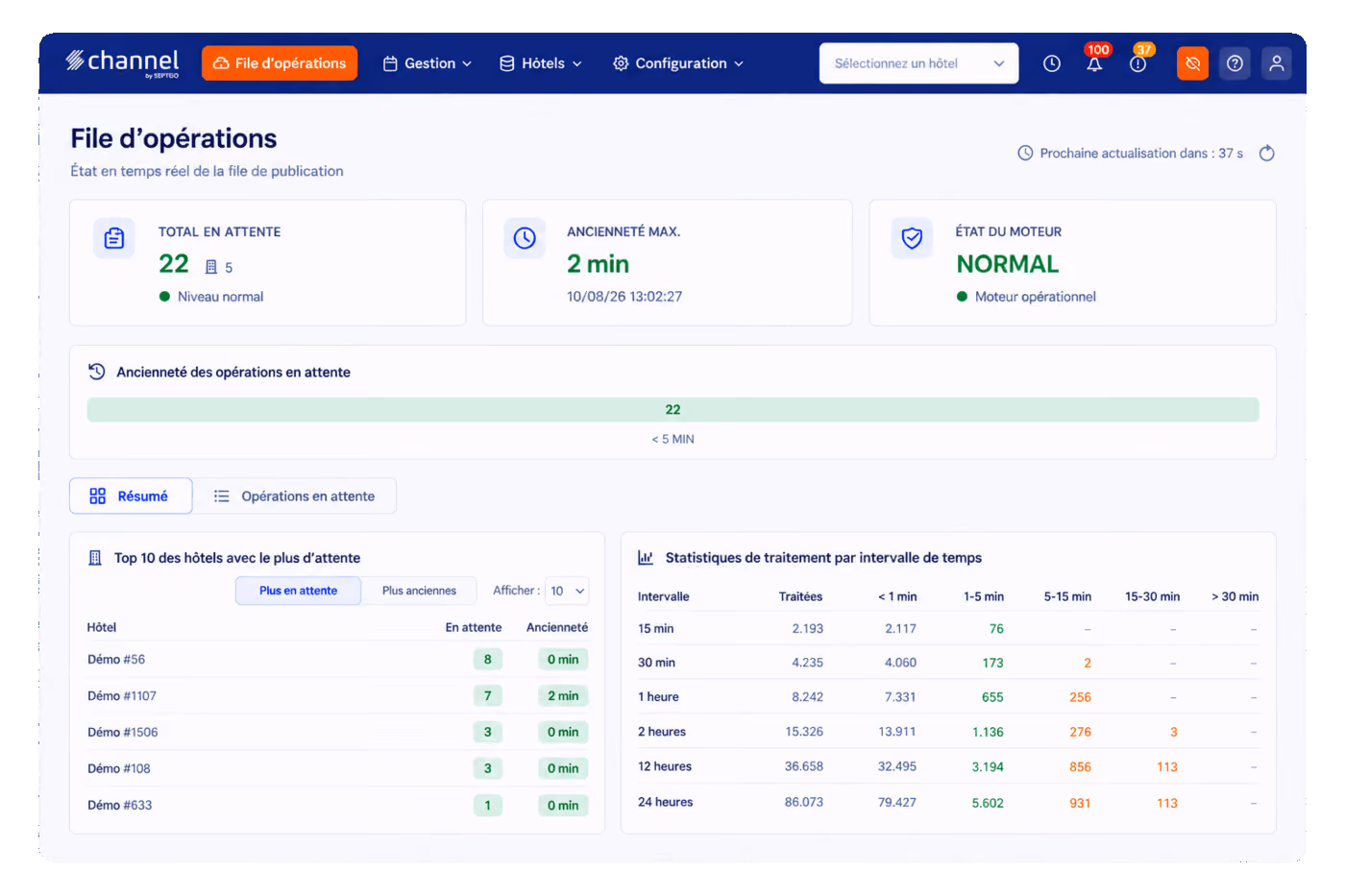Click the refresh icon next to countdown
1345x896 pixels.
click(1267, 153)
